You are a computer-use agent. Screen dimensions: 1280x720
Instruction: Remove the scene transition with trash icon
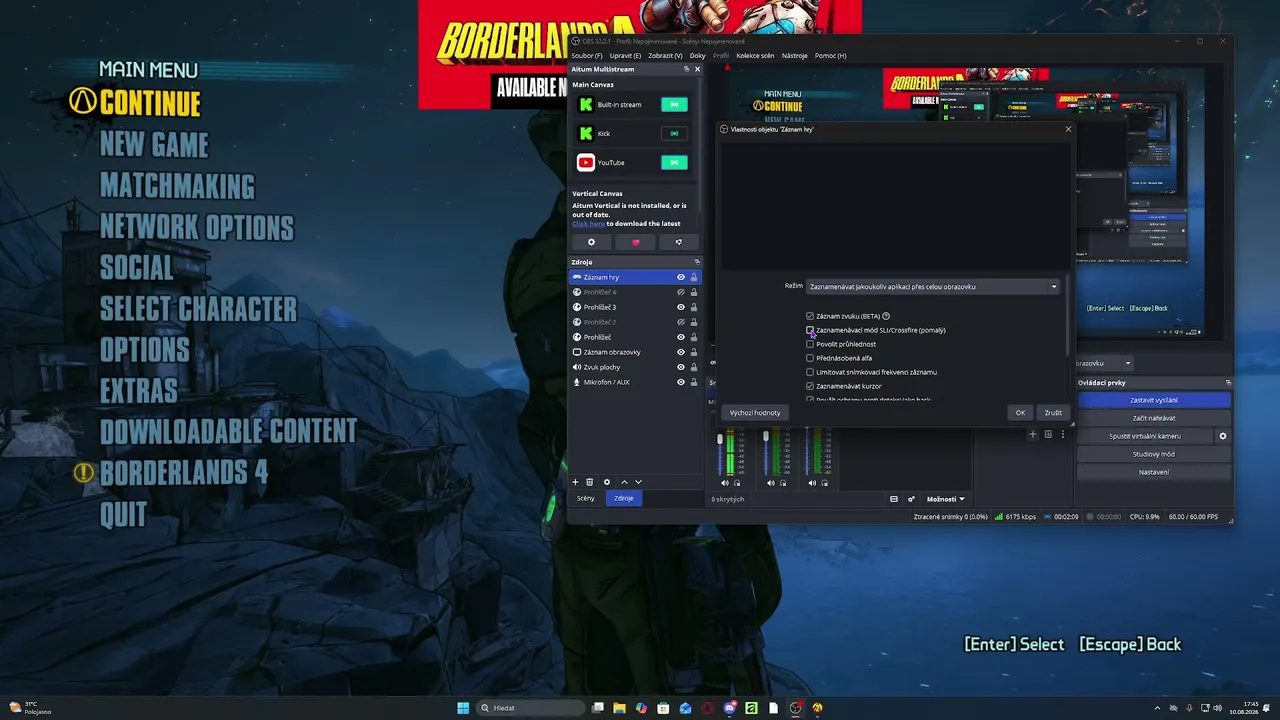(1048, 434)
